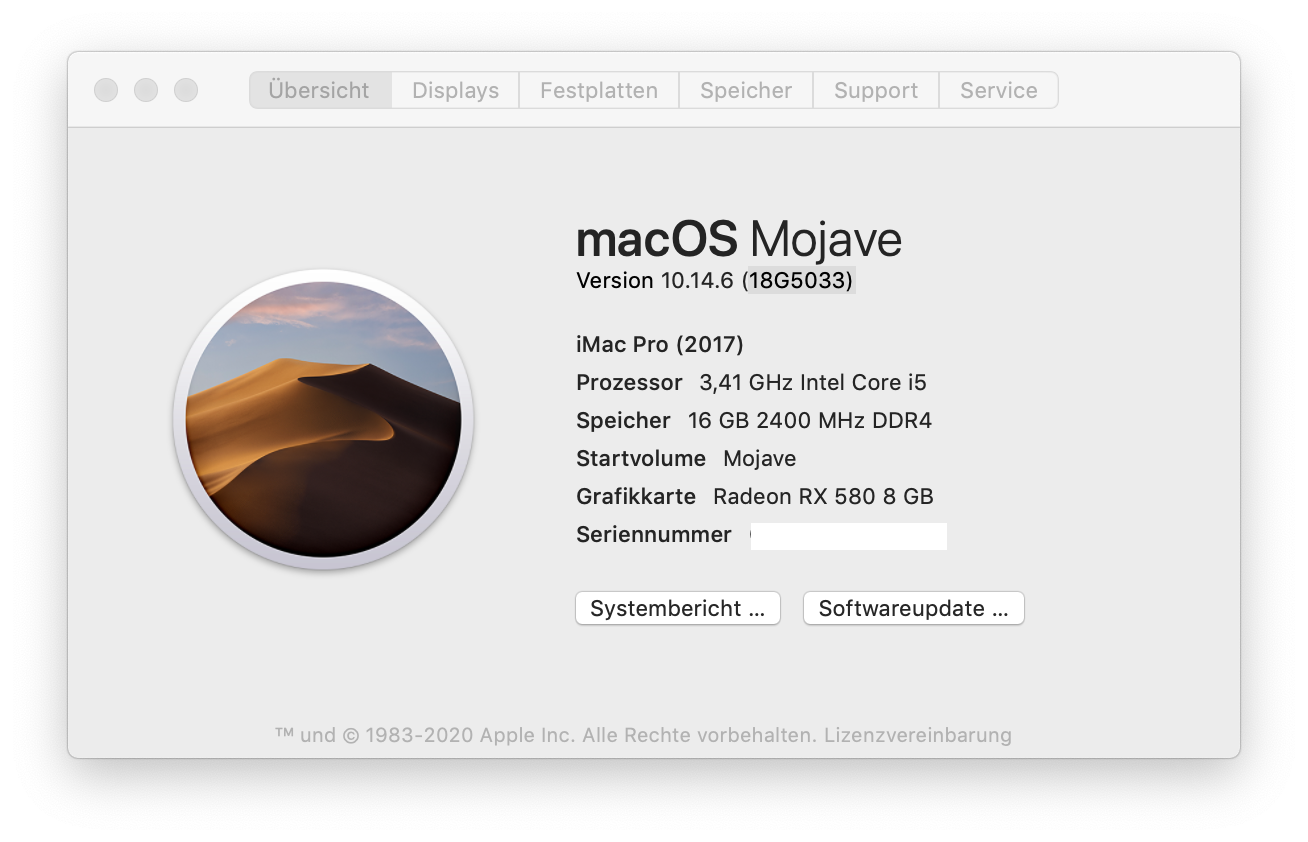Click the macOS Mojave dune logo
The width and height of the screenshot is (1308, 842).
click(x=323, y=420)
